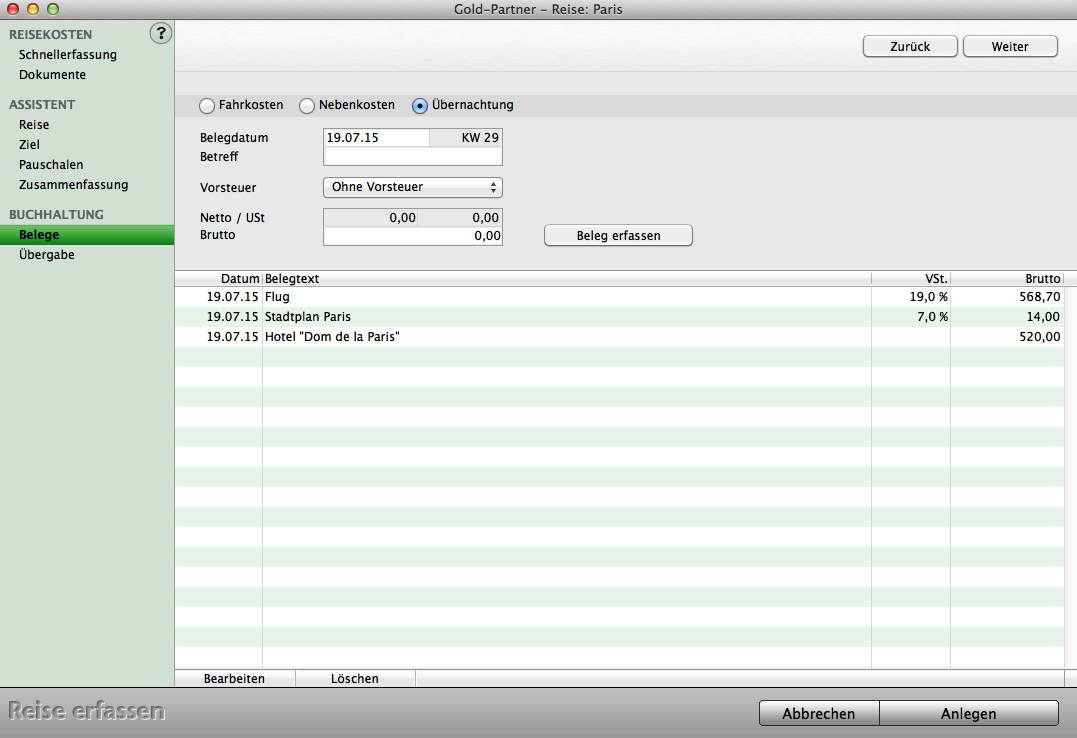Select the Übernachtung radio button
The image size is (1077, 738).
pos(420,105)
